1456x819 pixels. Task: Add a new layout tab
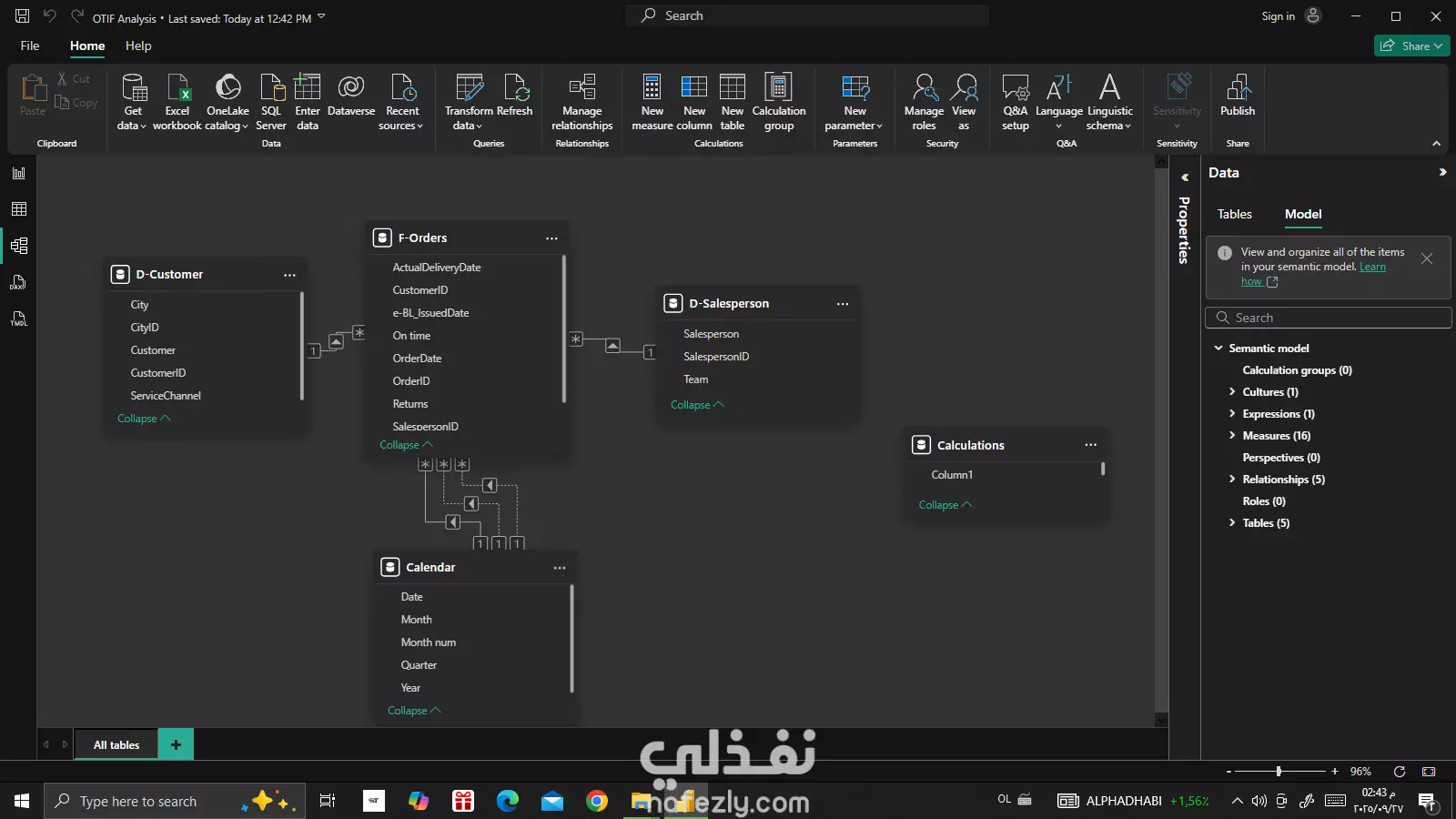tap(176, 744)
